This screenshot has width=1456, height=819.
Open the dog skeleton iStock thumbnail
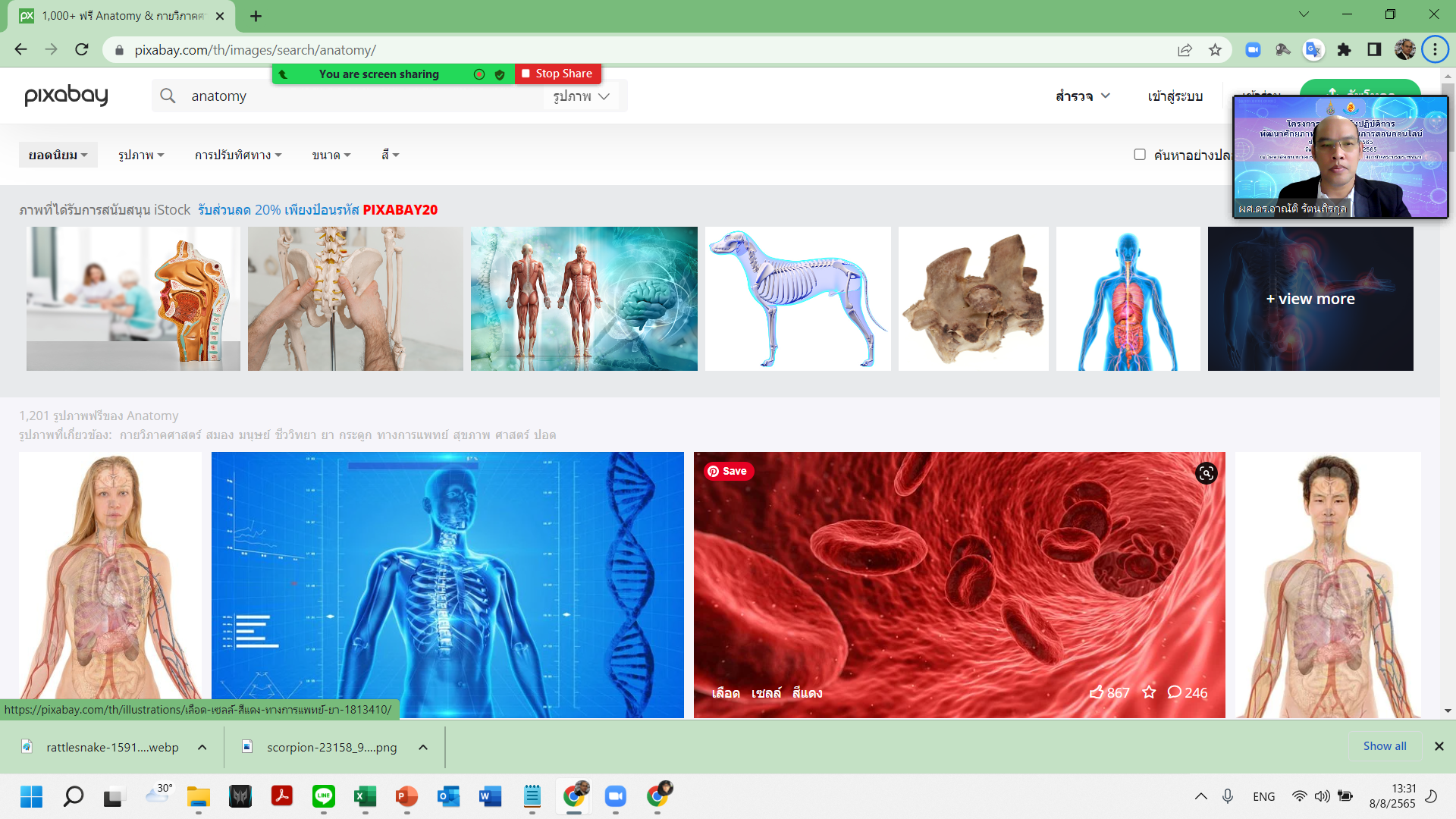pyautogui.click(x=798, y=299)
